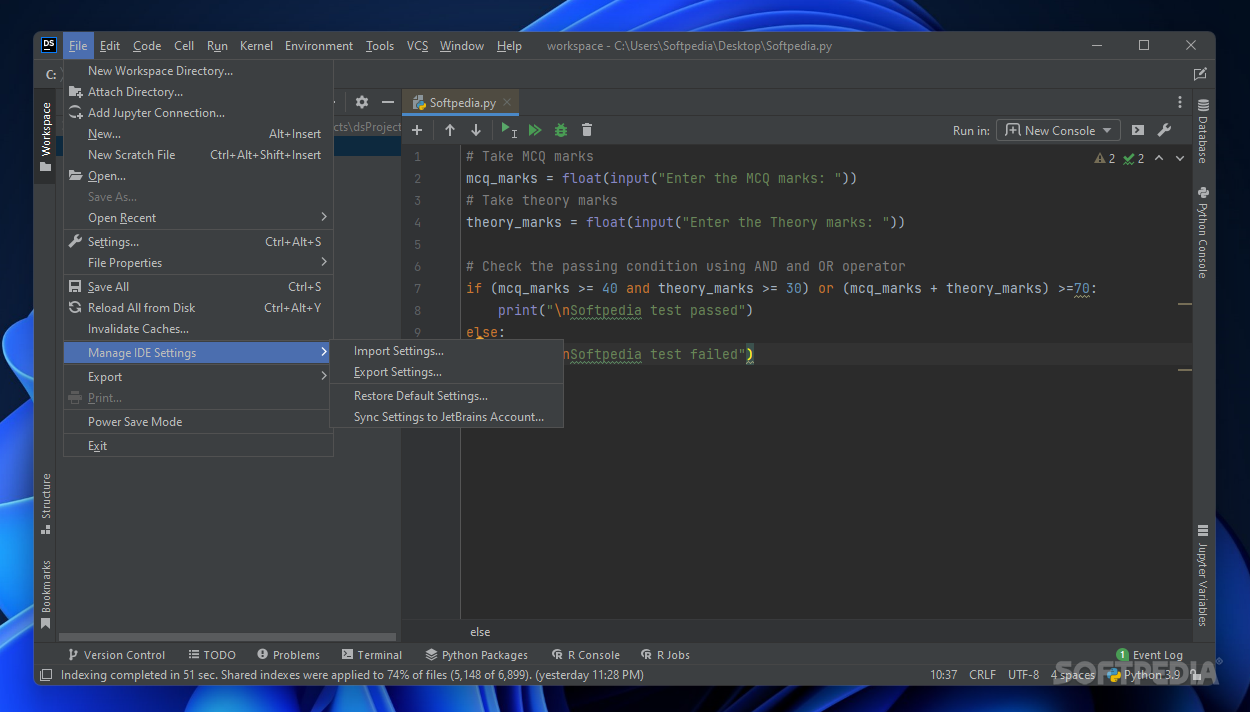
Task: Delete the cell with the trash icon
Action: pos(587,130)
